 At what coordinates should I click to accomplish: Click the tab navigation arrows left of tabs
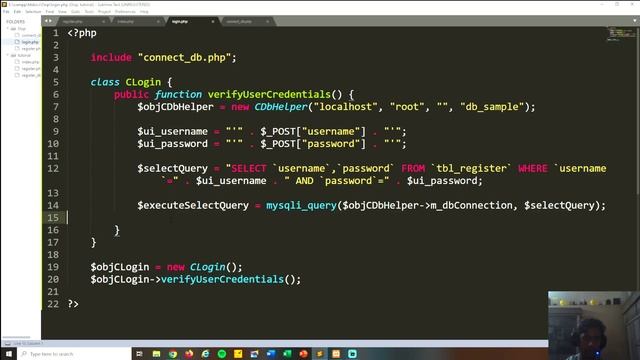click(x=48, y=21)
